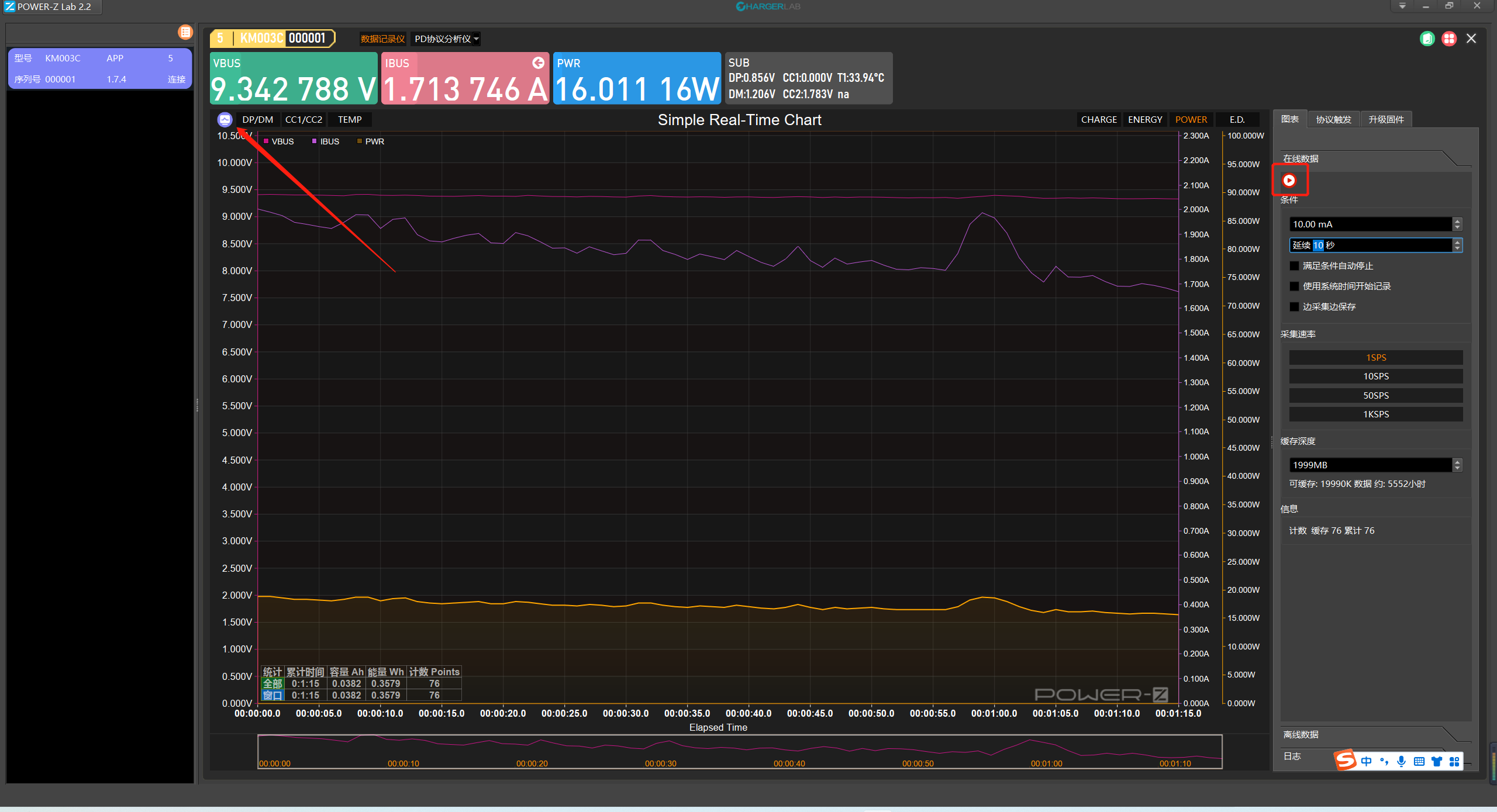Select 10SPS sampling rate

(1375, 376)
